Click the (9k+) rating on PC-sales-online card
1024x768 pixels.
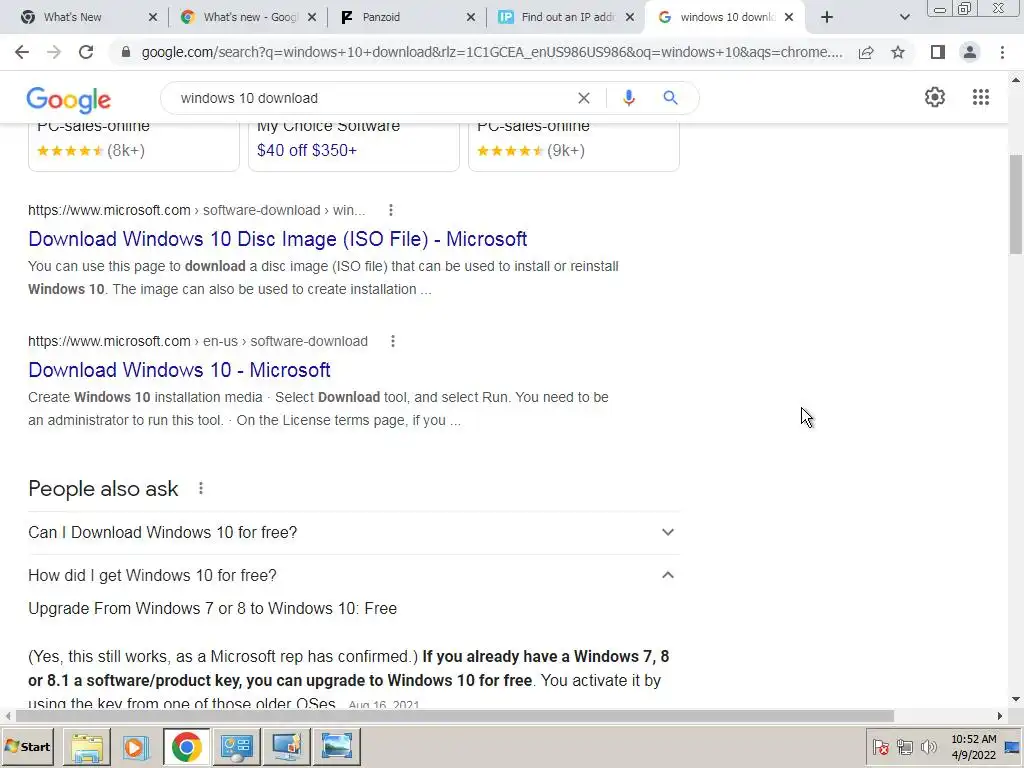566,150
